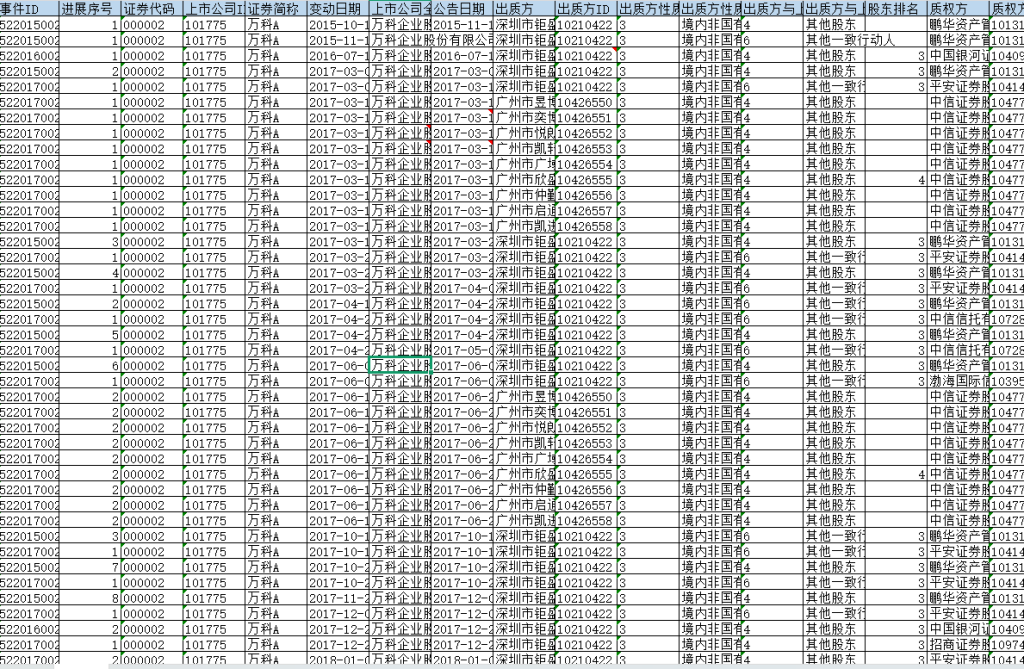Click the 进展序号 cell with value 7
The image size is (1024, 669).
[x=90, y=567]
